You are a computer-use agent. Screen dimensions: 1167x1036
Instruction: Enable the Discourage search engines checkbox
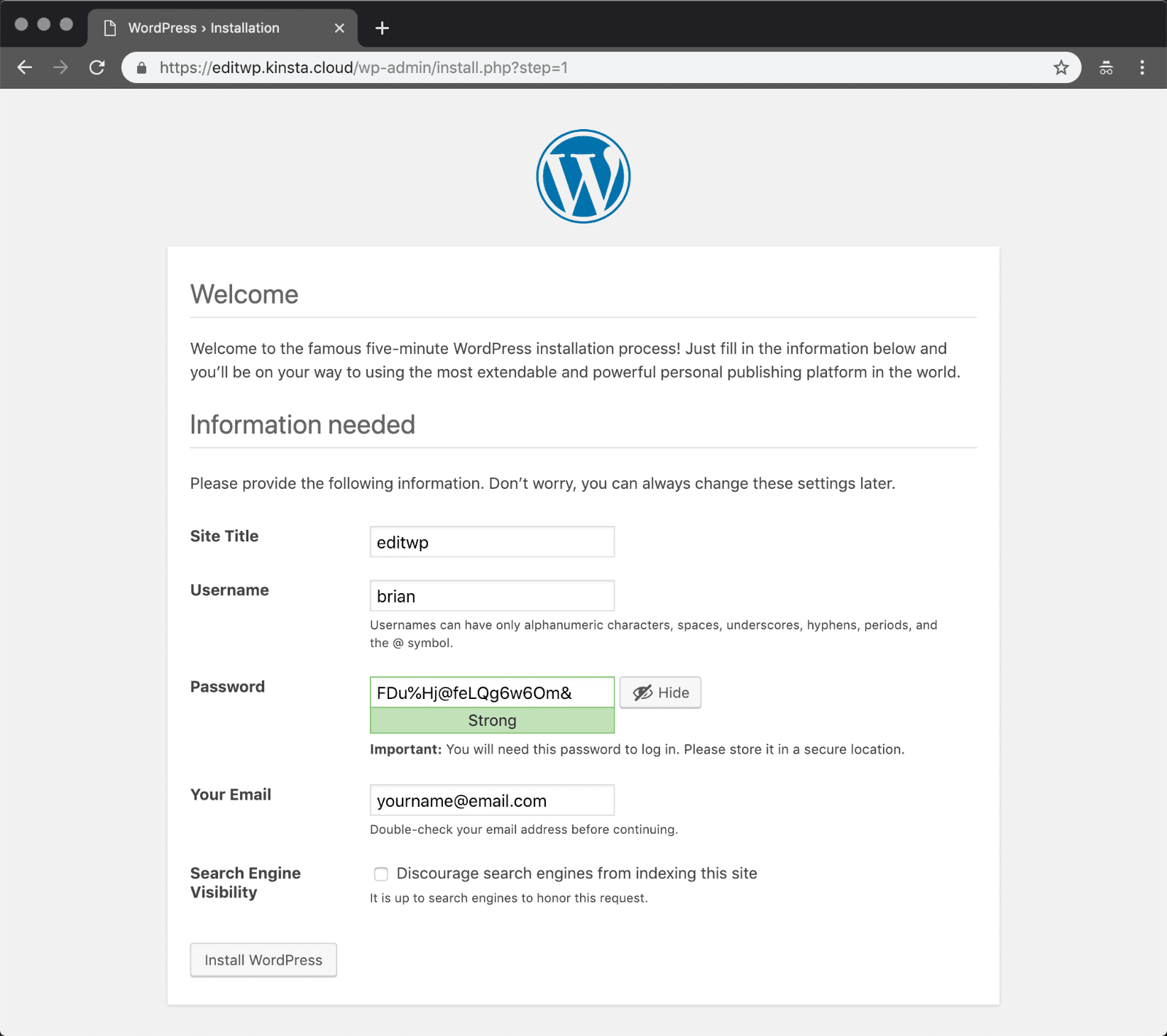[381, 874]
